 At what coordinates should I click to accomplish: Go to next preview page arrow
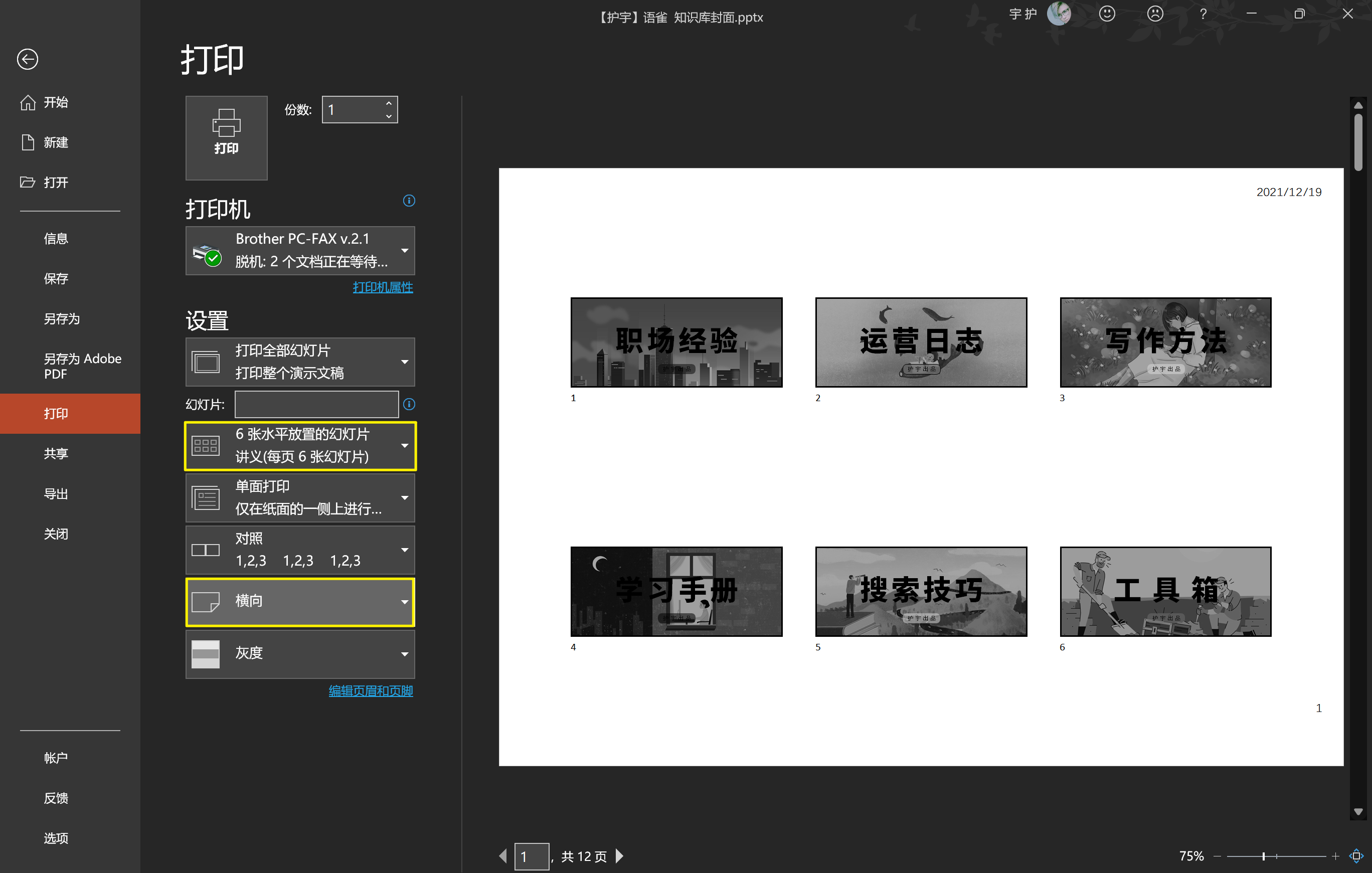620,855
